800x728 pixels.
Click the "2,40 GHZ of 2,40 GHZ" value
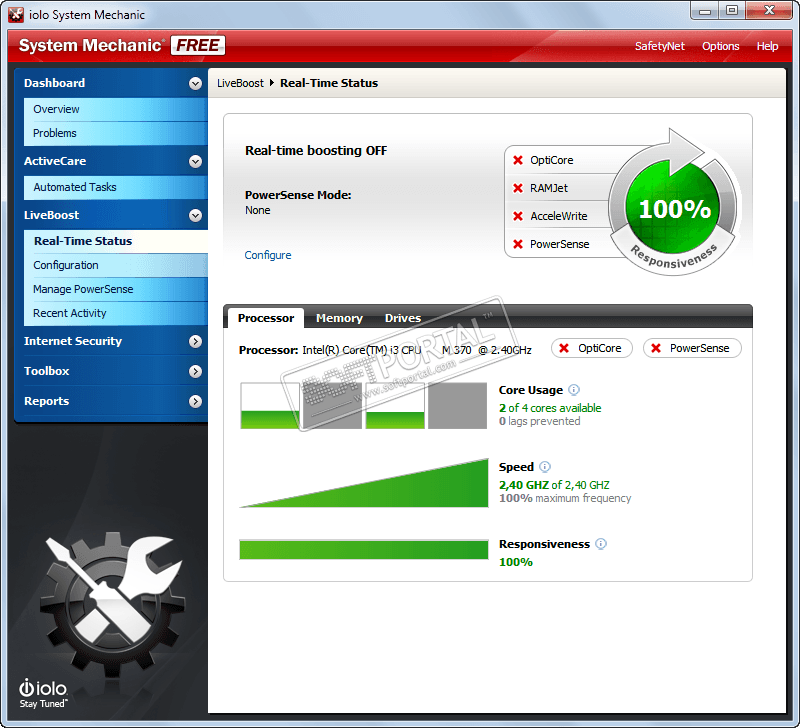point(554,485)
